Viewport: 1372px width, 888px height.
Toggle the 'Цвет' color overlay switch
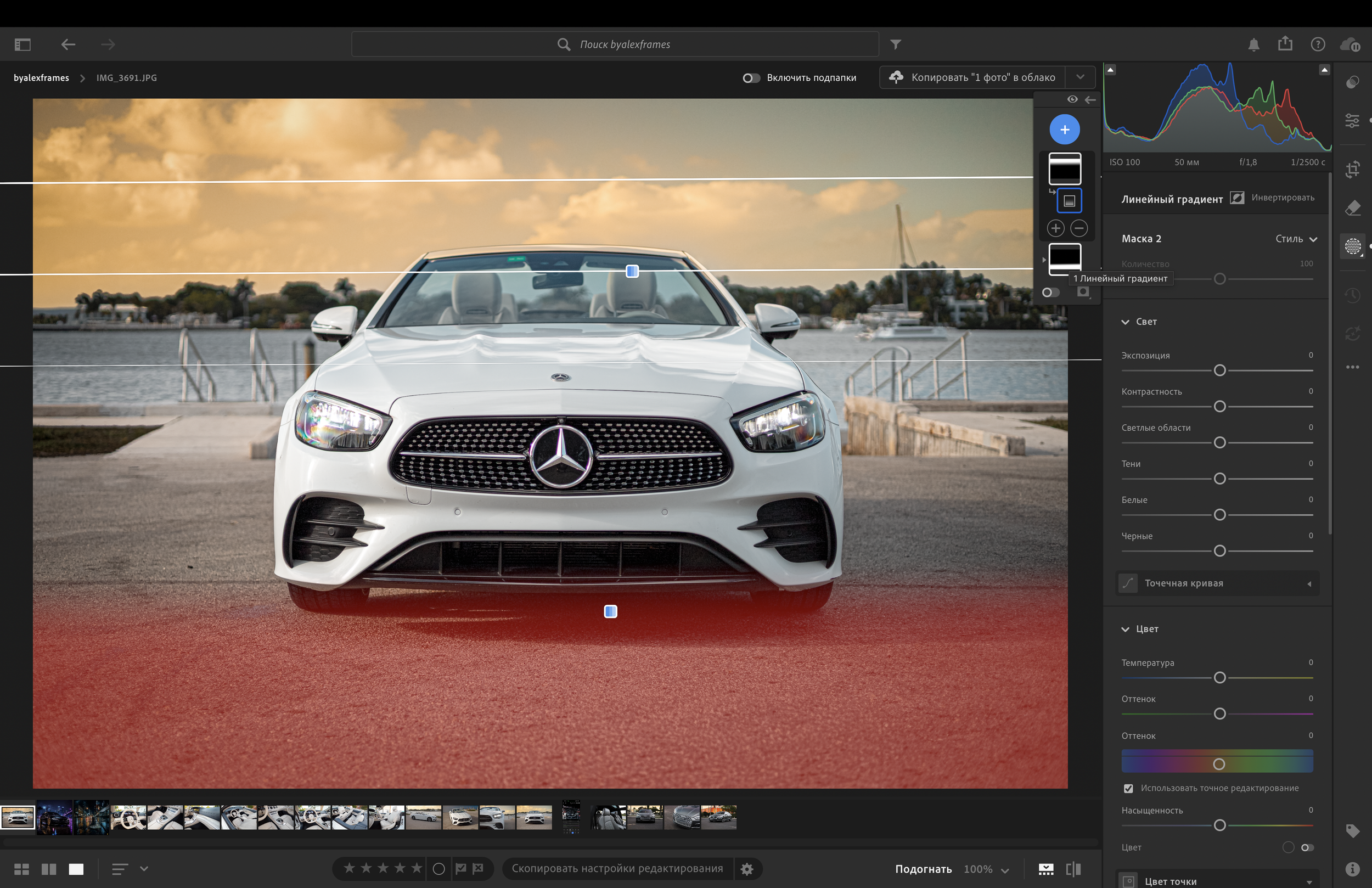coord(1307,847)
